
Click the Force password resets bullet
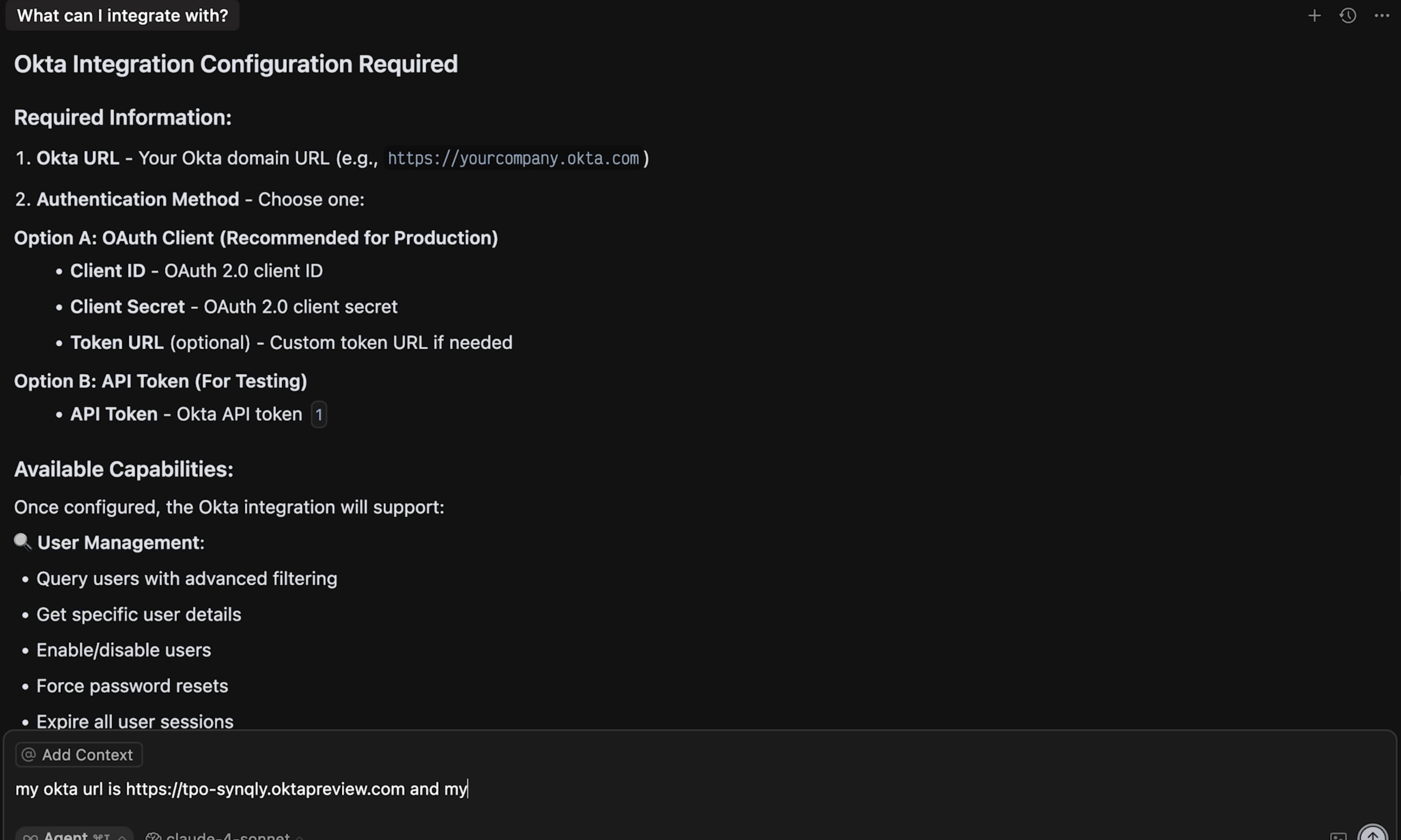(132, 686)
